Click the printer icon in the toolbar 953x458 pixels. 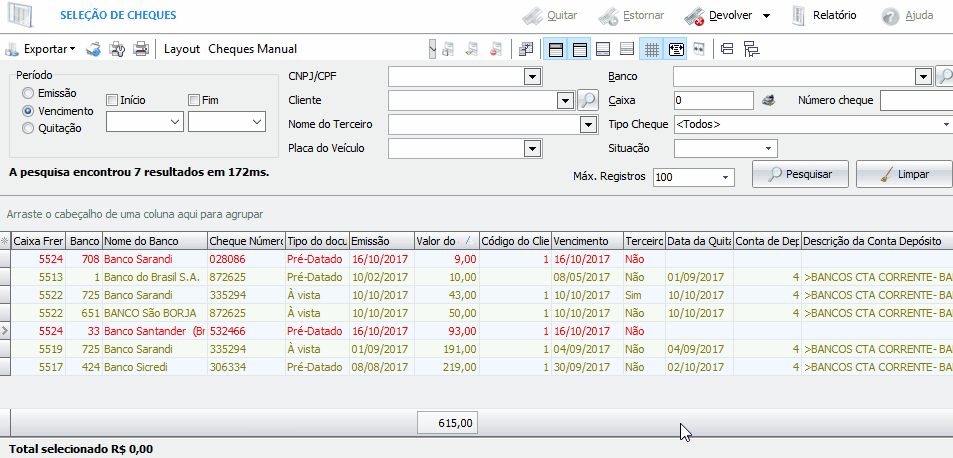(x=141, y=49)
